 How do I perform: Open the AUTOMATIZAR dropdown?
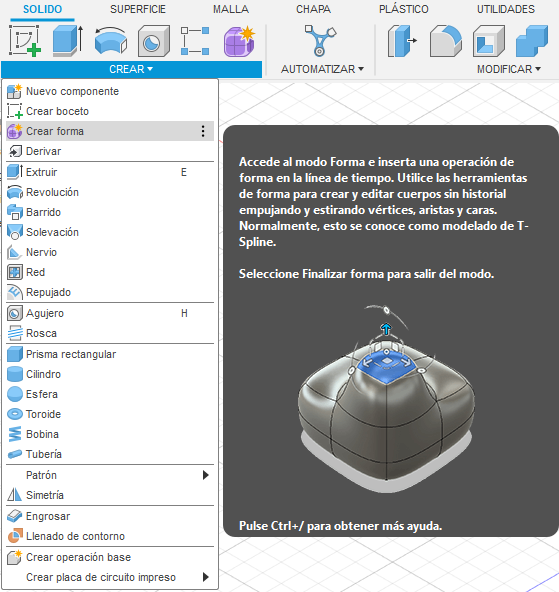(x=322, y=69)
